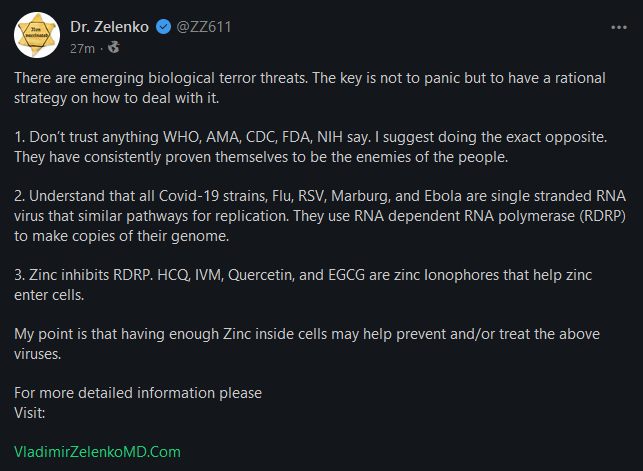Click the Dr. Zelenko profile avatar

(x=37, y=36)
